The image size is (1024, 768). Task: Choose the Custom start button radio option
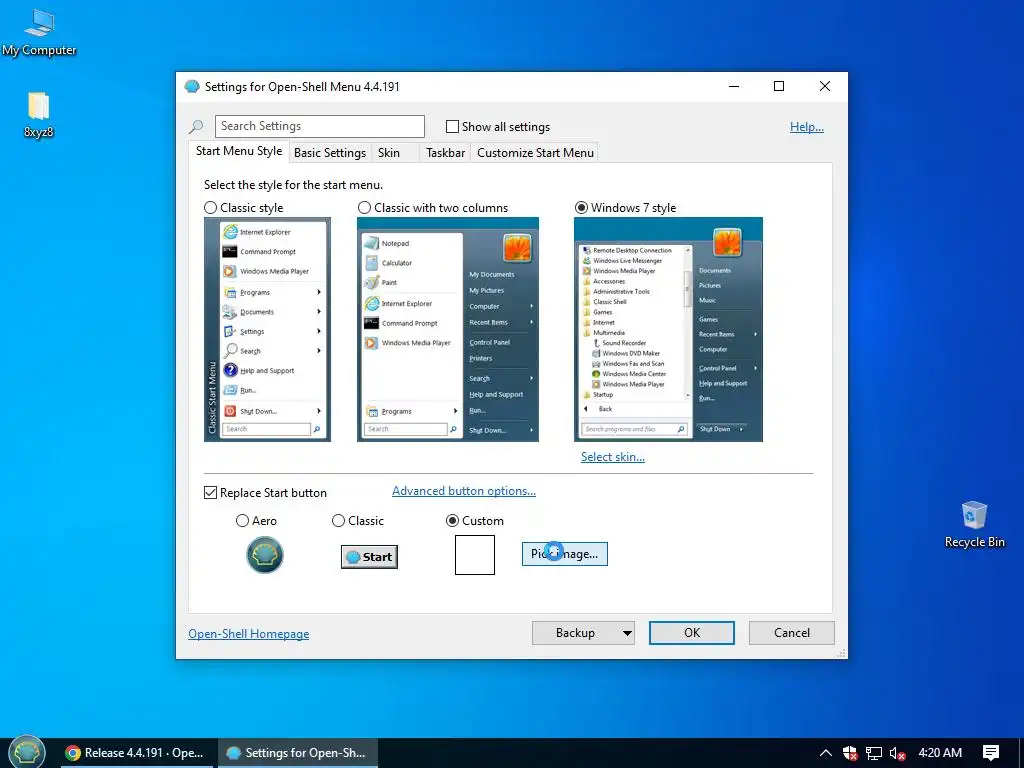point(452,520)
